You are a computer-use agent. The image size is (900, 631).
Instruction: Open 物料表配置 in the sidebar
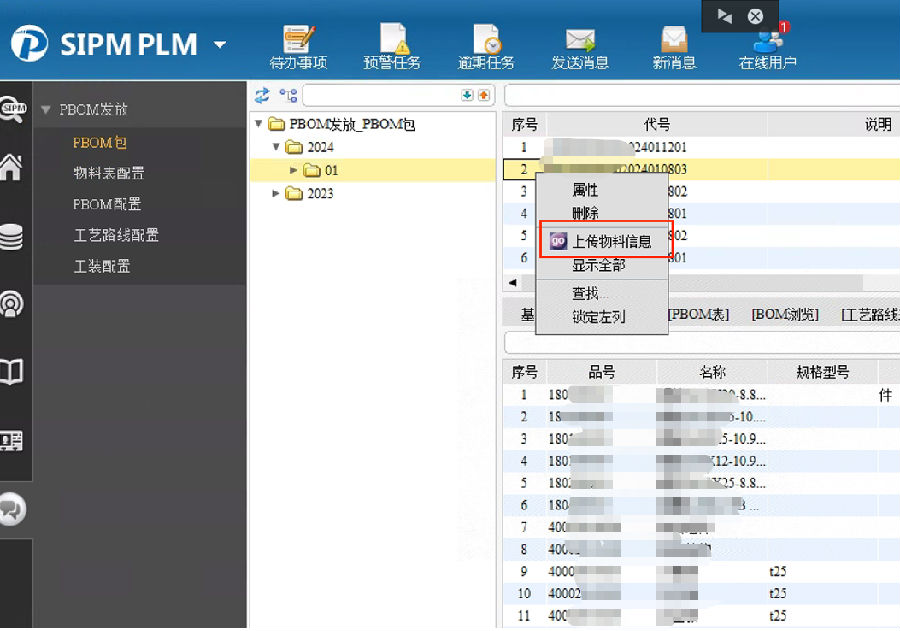tap(109, 173)
